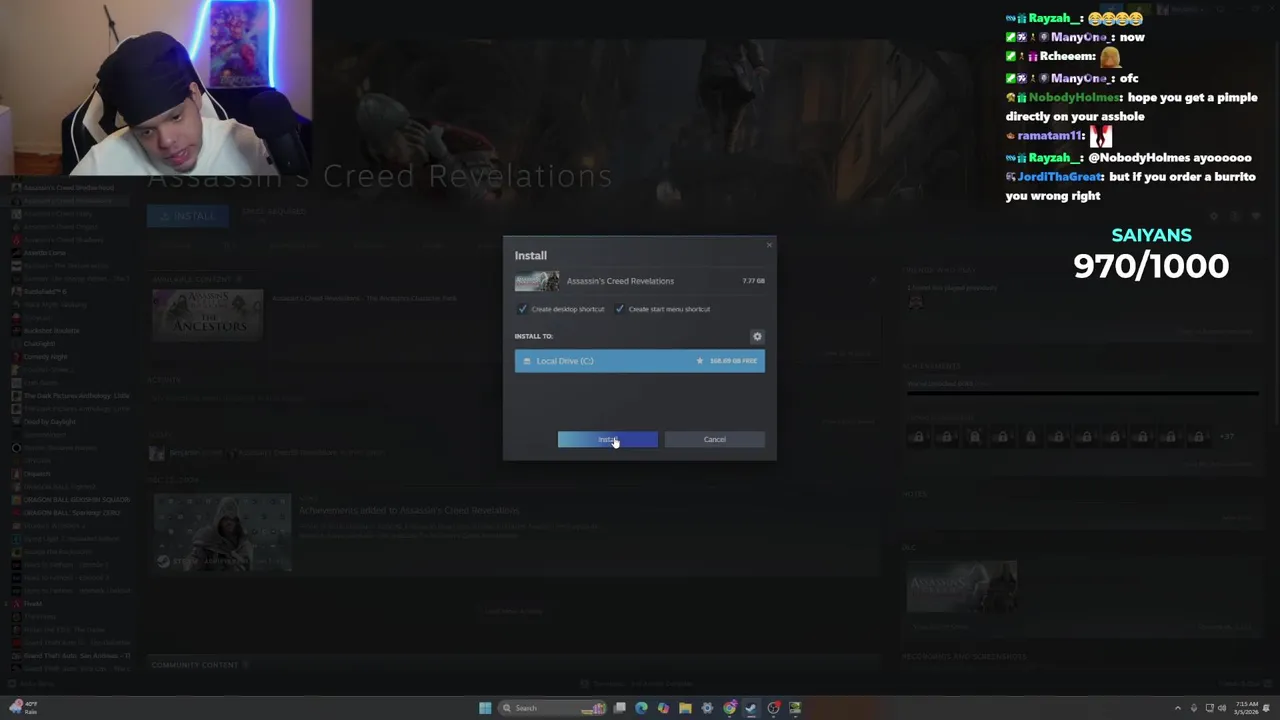The image size is (1280, 720).
Task: Open install location settings gear
Action: pyautogui.click(x=757, y=337)
